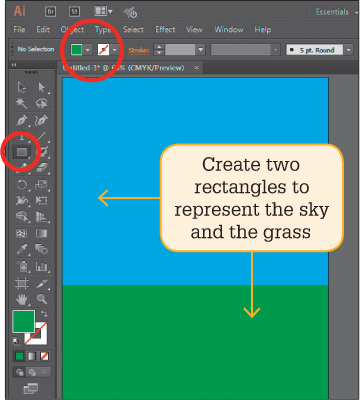Select the Hand tool
This screenshot has height=400, width=360.
point(22,299)
